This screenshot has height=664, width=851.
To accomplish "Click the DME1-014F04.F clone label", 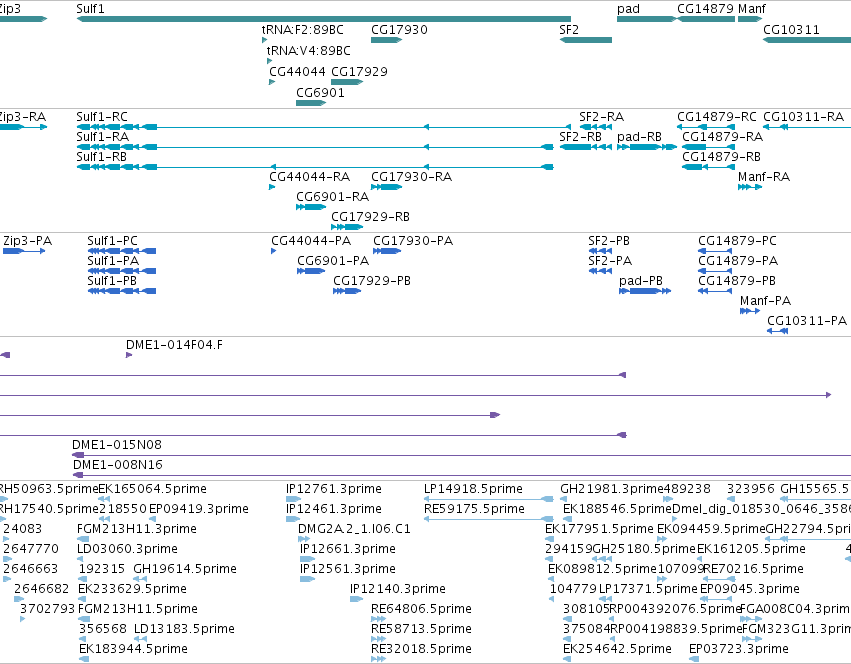I will tap(174, 345).
